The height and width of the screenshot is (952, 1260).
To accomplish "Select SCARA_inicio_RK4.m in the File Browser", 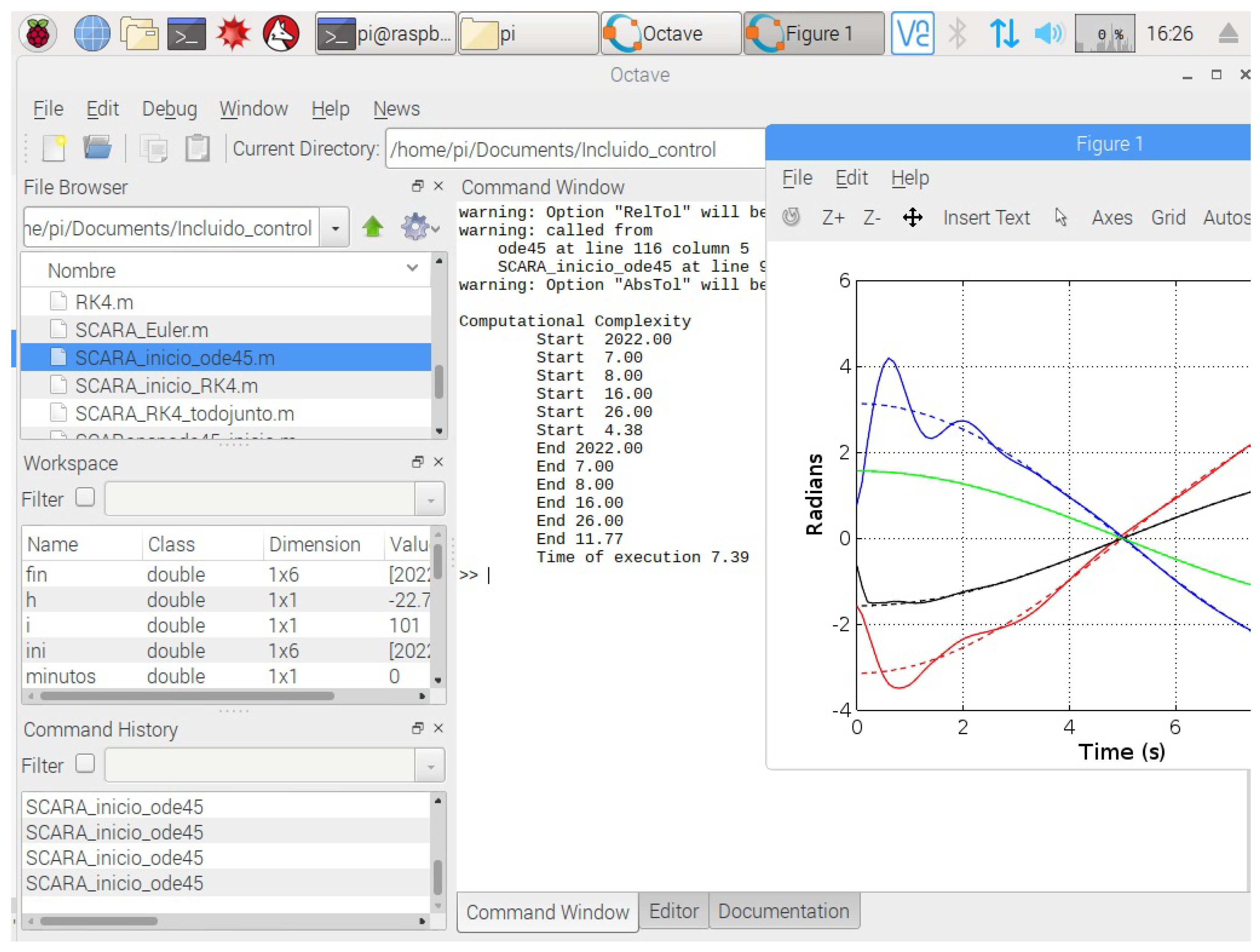I will tap(166, 386).
